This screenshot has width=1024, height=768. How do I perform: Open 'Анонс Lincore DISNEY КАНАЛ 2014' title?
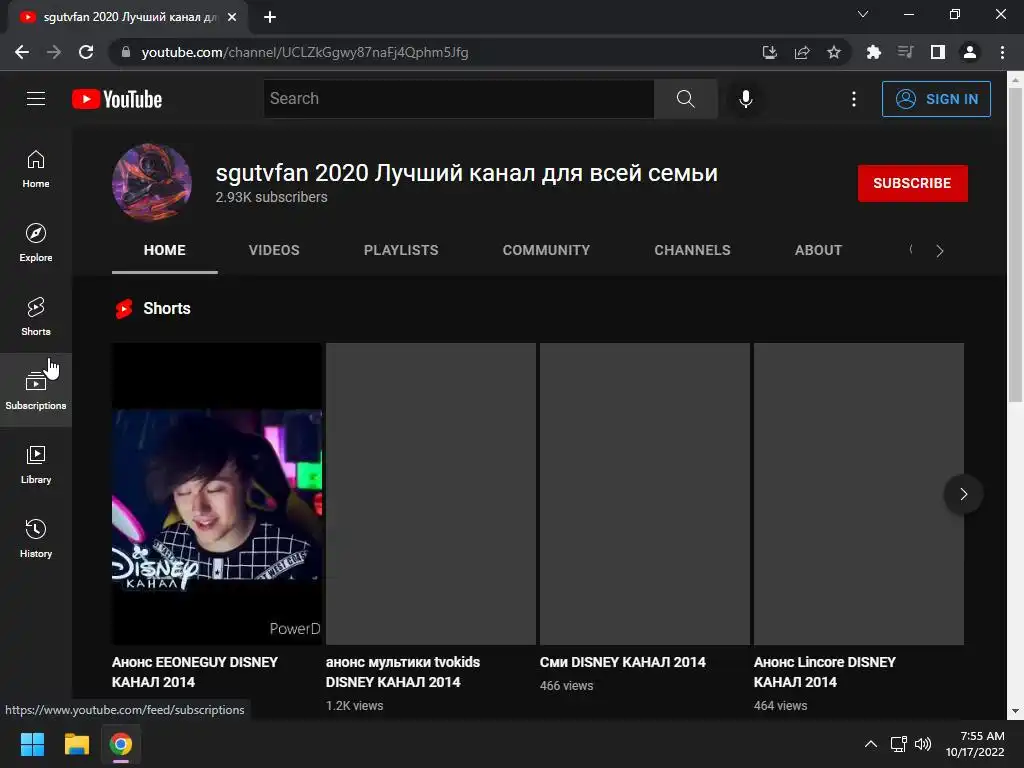click(825, 672)
